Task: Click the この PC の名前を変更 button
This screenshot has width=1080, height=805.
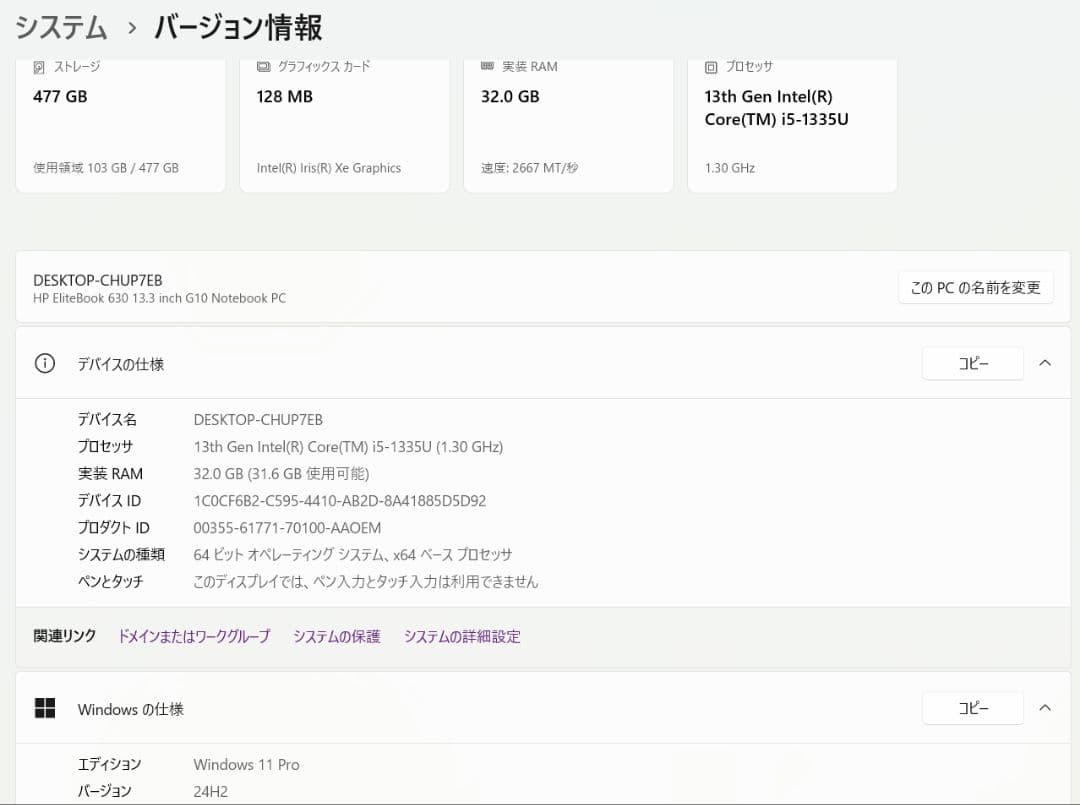Action: [975, 287]
